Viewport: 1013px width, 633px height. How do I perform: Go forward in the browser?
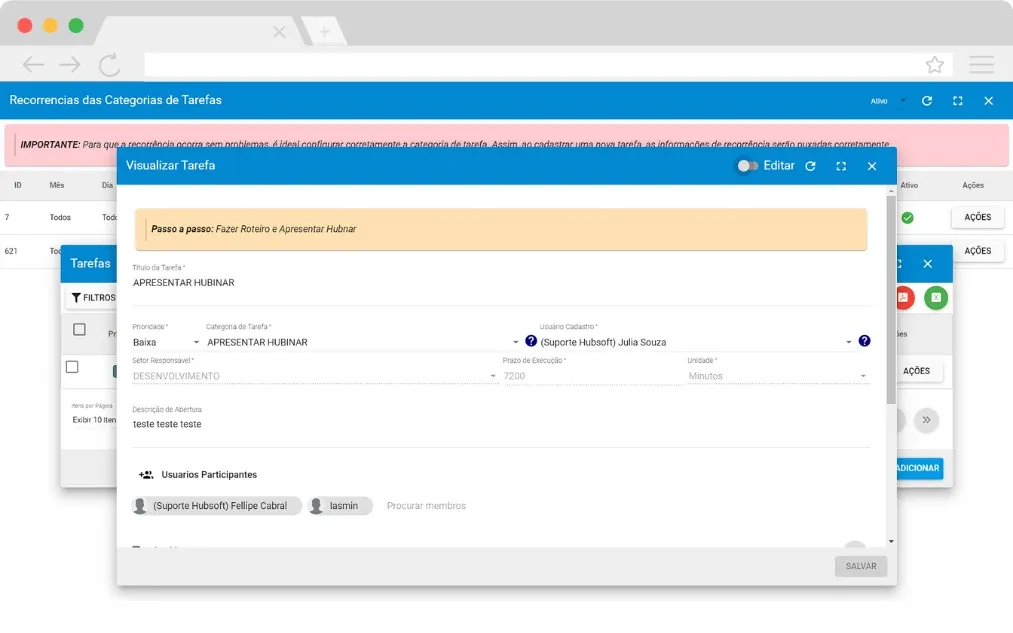[70, 65]
